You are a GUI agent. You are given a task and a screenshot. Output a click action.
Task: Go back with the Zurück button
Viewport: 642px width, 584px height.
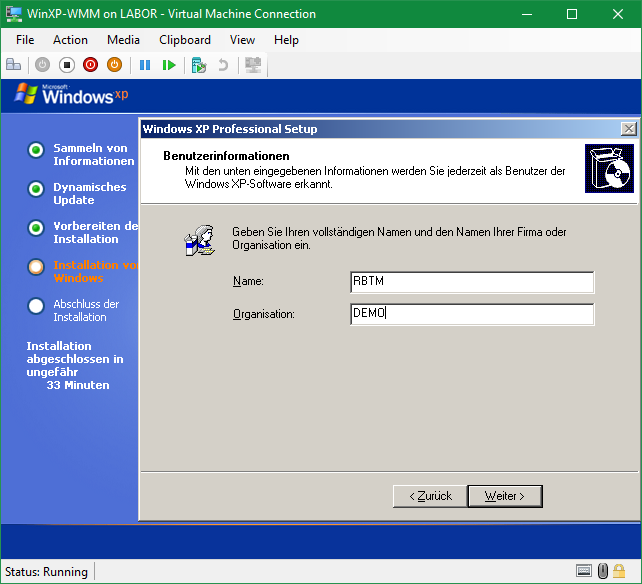point(428,496)
